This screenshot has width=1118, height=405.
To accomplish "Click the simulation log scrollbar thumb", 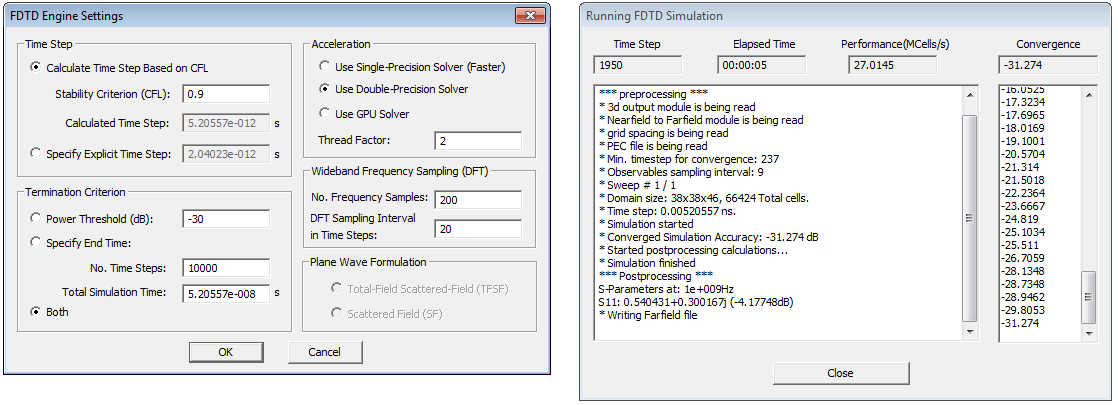I will point(970,217).
